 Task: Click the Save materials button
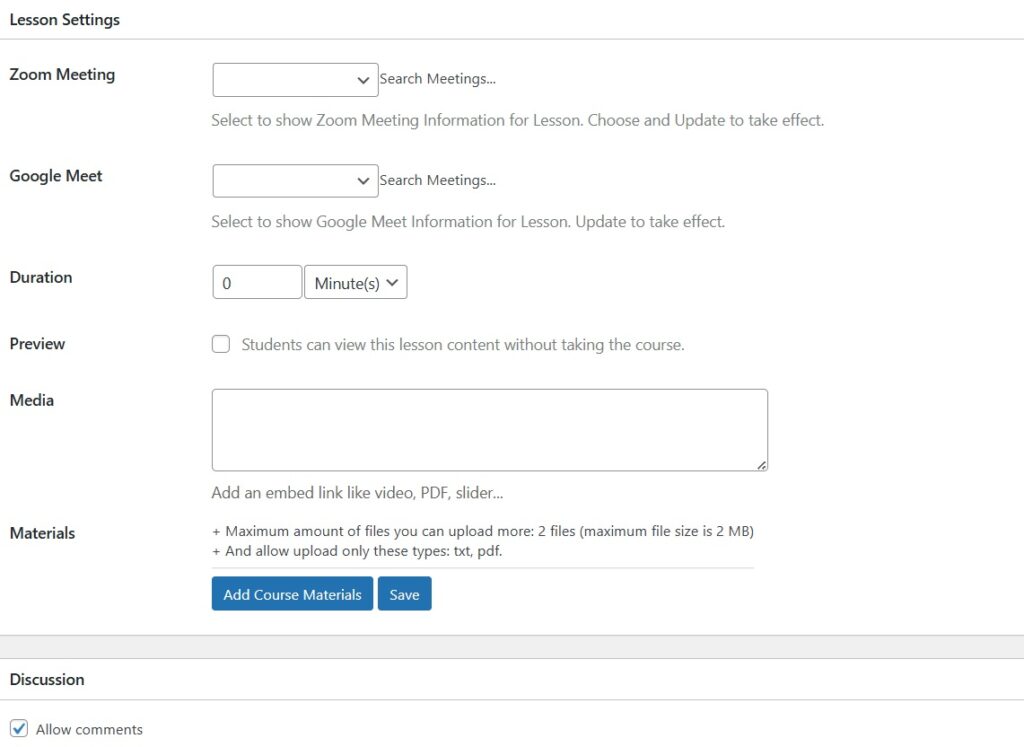[404, 594]
